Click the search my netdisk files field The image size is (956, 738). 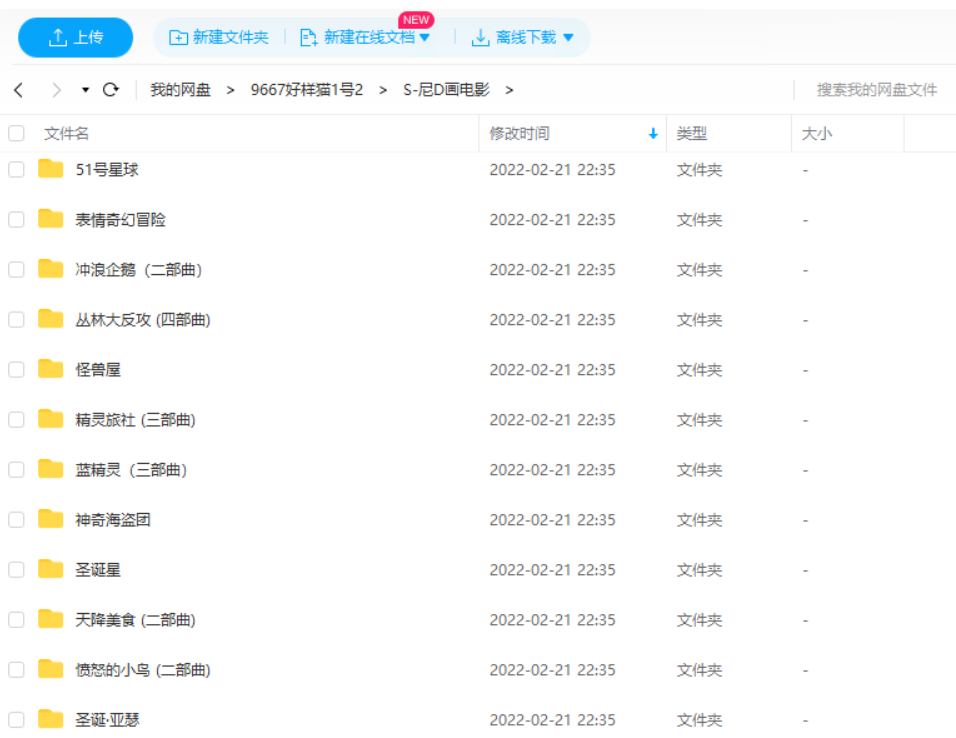click(876, 90)
